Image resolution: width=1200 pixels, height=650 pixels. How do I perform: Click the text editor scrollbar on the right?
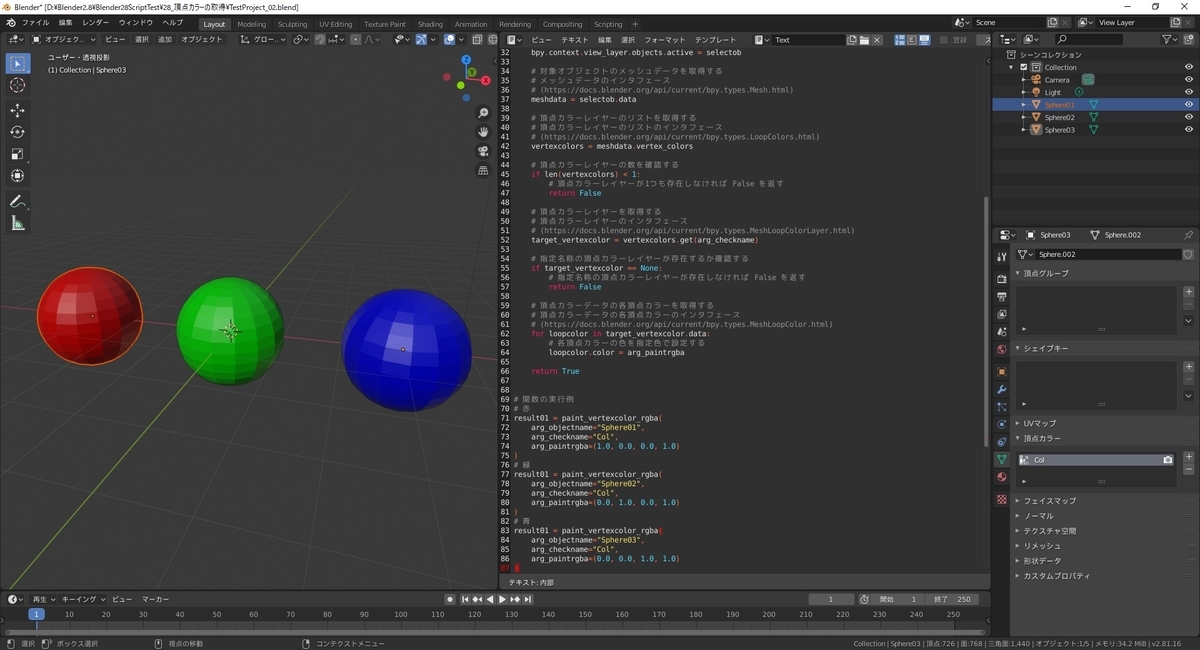[x=984, y=300]
